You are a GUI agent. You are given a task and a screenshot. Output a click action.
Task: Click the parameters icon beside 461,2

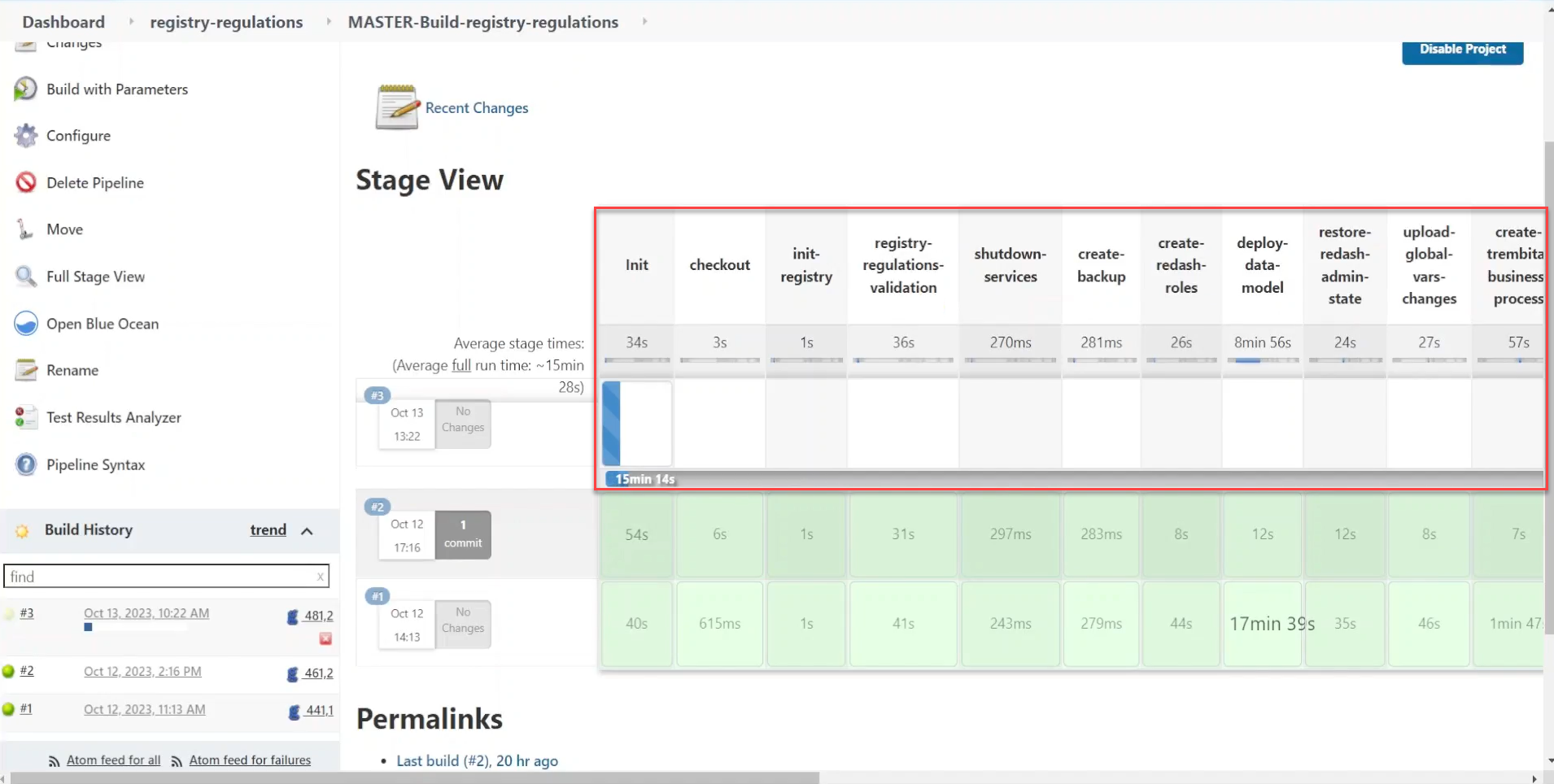point(293,673)
